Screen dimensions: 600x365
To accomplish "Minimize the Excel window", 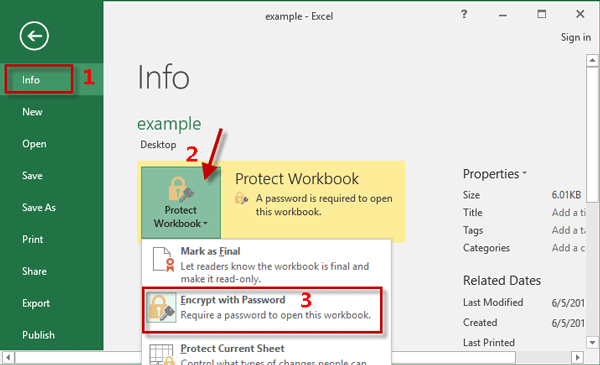I will coord(502,15).
